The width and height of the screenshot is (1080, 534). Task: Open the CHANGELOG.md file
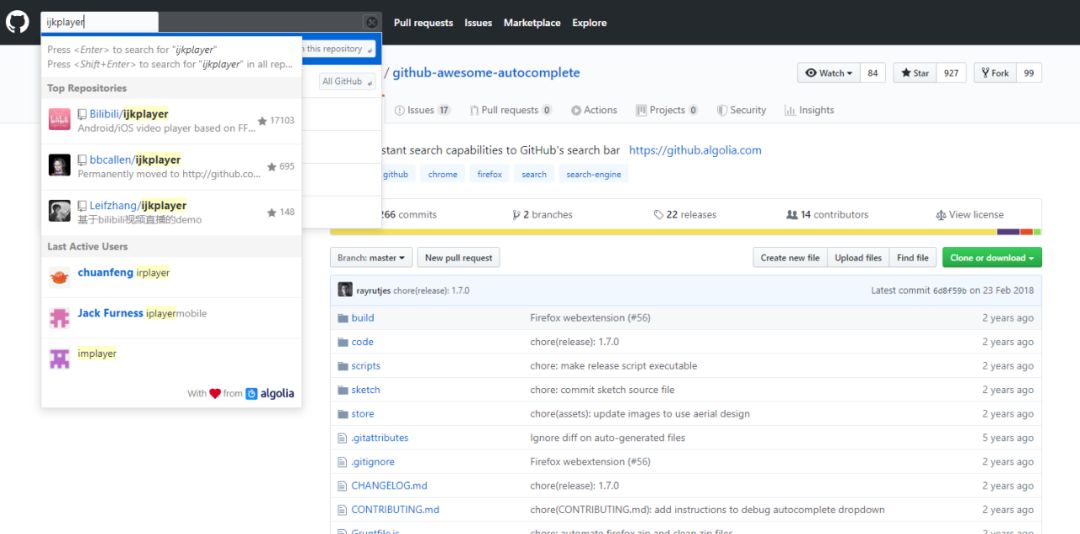tap(389, 486)
